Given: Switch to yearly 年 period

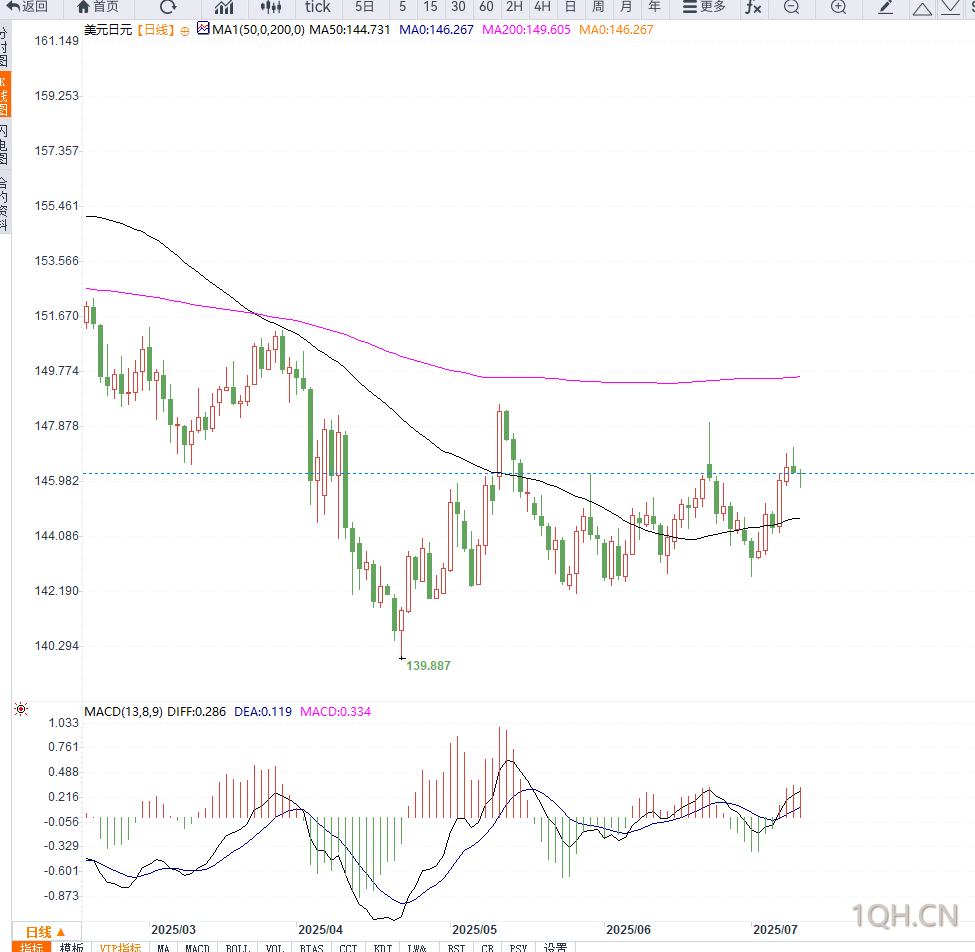Looking at the screenshot, I should tap(654, 7).
